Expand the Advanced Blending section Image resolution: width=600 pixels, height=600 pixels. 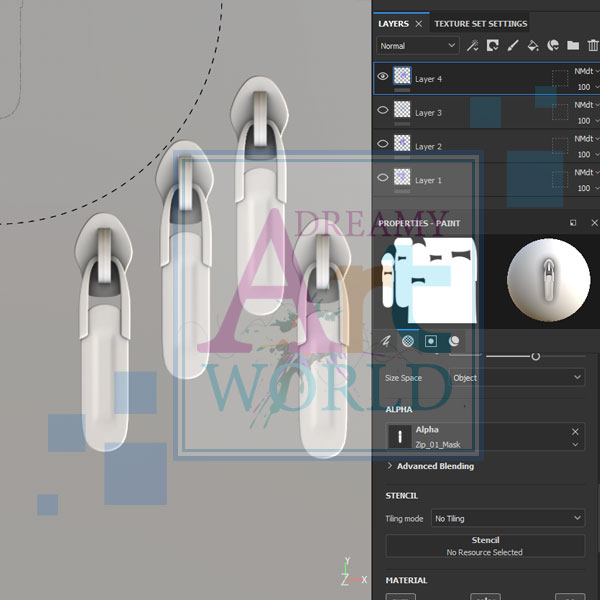coord(430,466)
